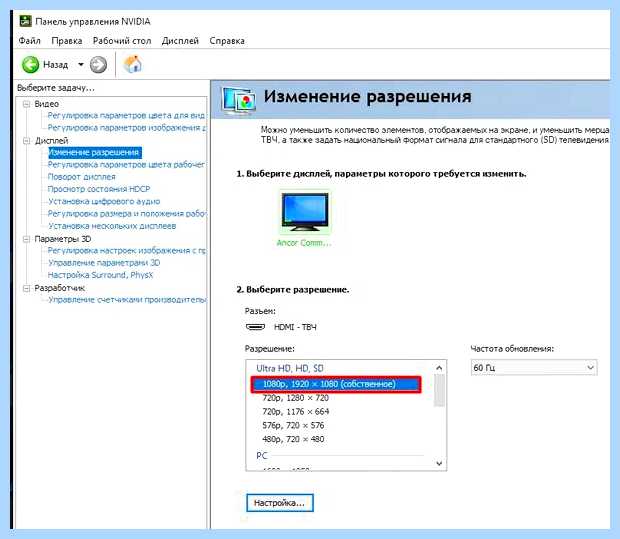
Task: Collapse the Параметры 3D tree node
Action: pos(26,239)
